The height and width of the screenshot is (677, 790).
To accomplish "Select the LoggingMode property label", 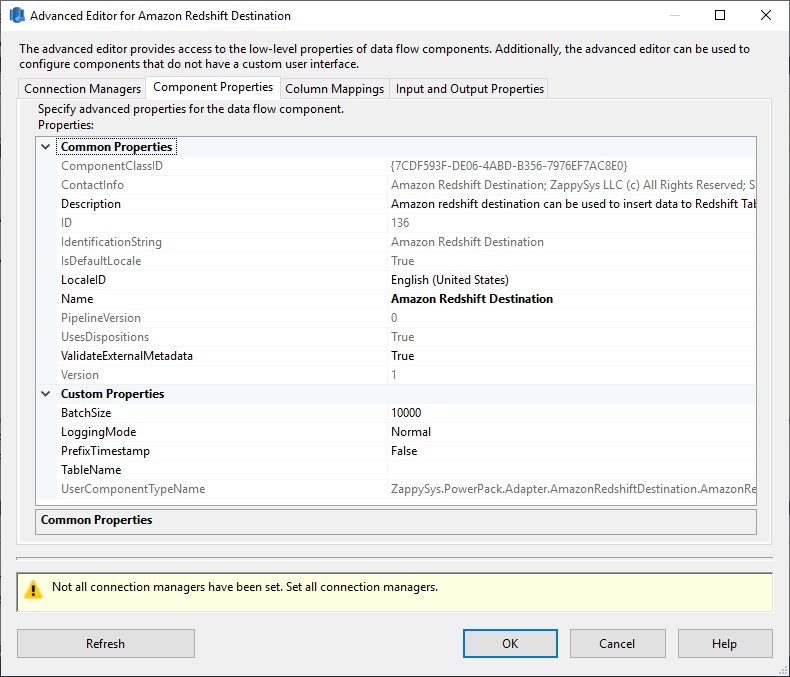I will coord(98,432).
